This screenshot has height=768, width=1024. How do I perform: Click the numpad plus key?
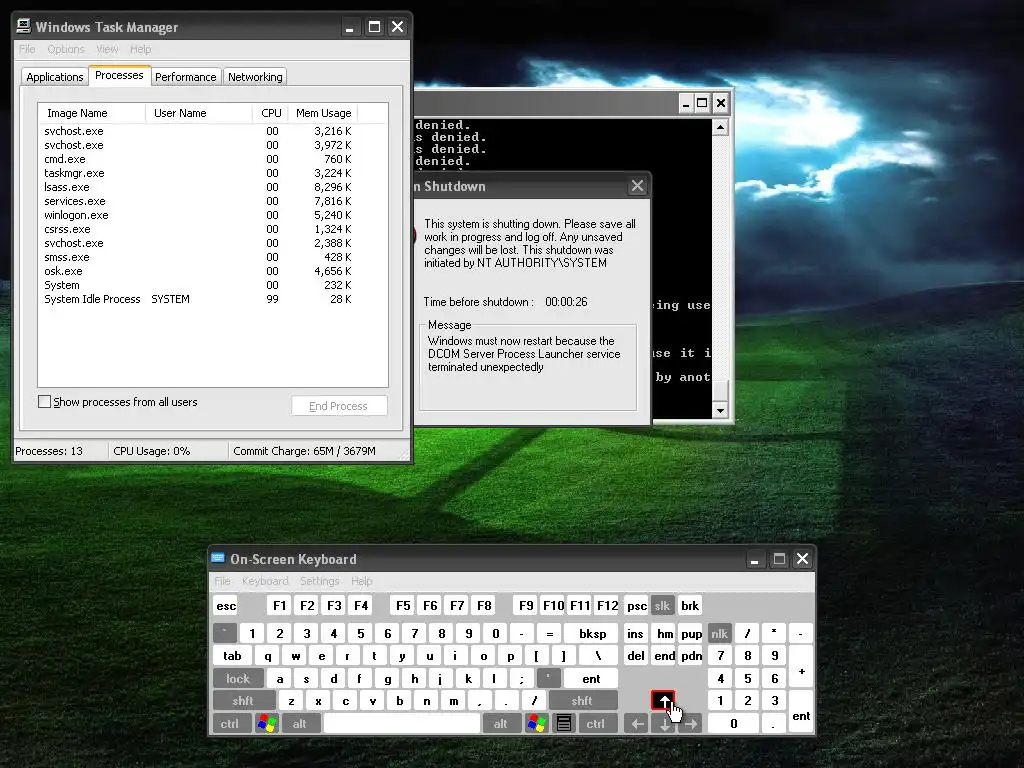coord(801,667)
